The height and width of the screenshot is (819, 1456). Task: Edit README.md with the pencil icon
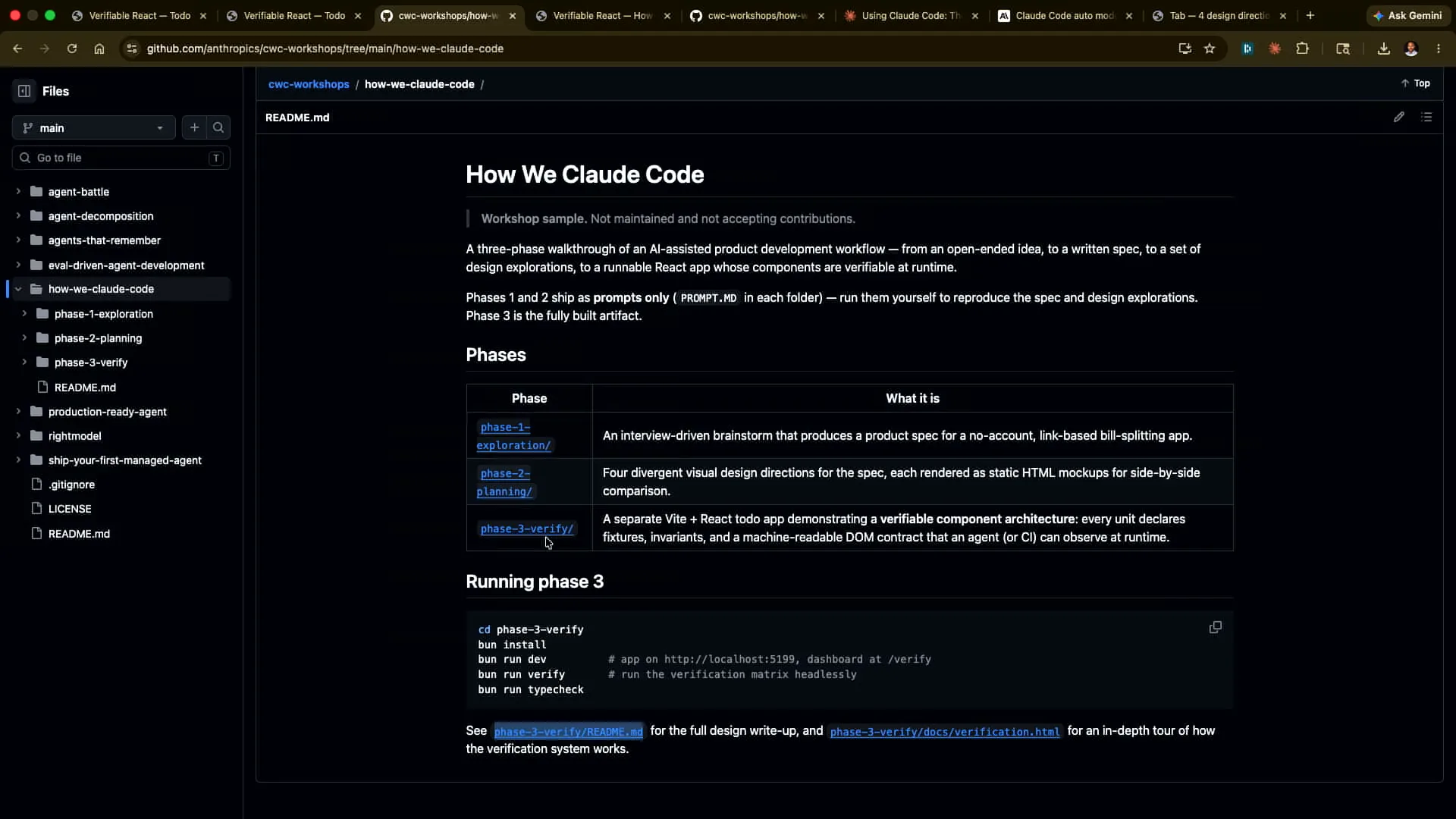[1398, 118]
